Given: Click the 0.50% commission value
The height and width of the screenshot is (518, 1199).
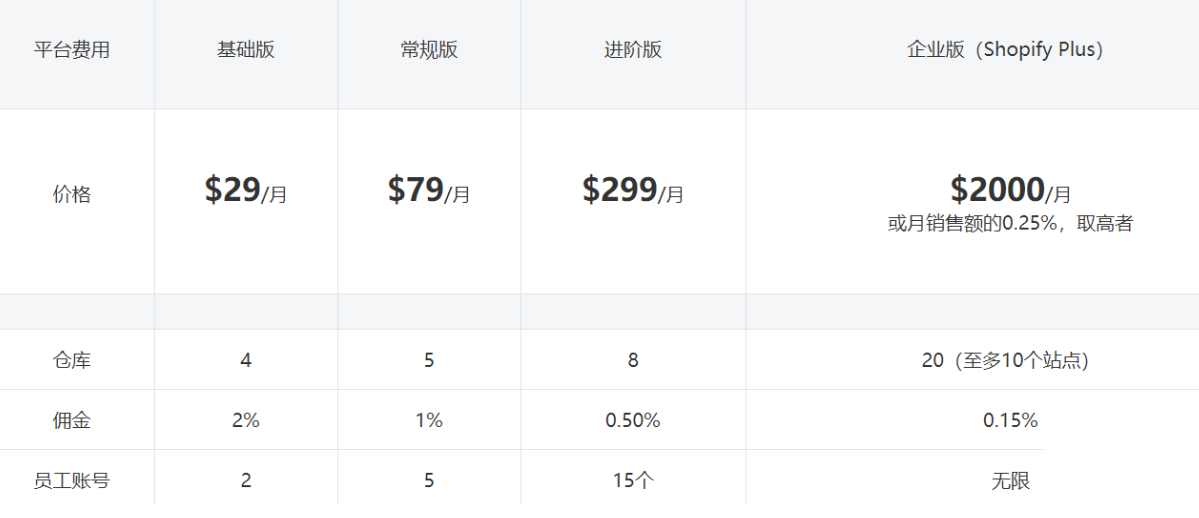Looking at the screenshot, I should pyautogui.click(x=633, y=420).
